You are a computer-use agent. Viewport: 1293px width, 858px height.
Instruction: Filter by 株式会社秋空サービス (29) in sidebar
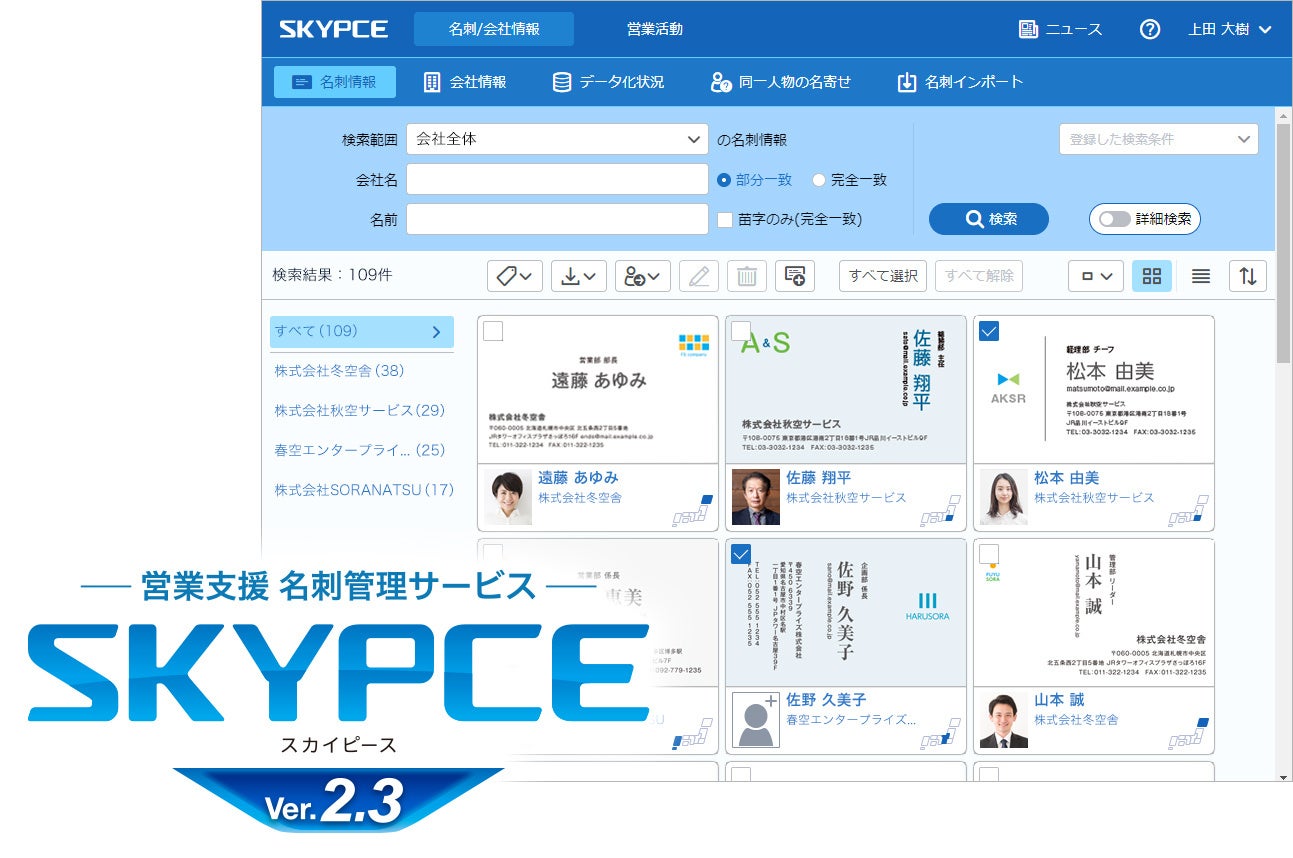360,411
